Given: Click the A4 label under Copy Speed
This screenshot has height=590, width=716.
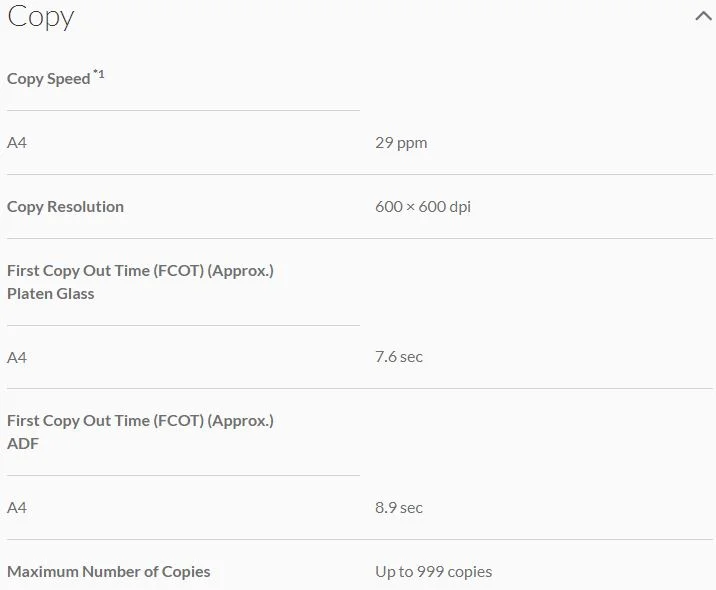Looking at the screenshot, I should [17, 143].
